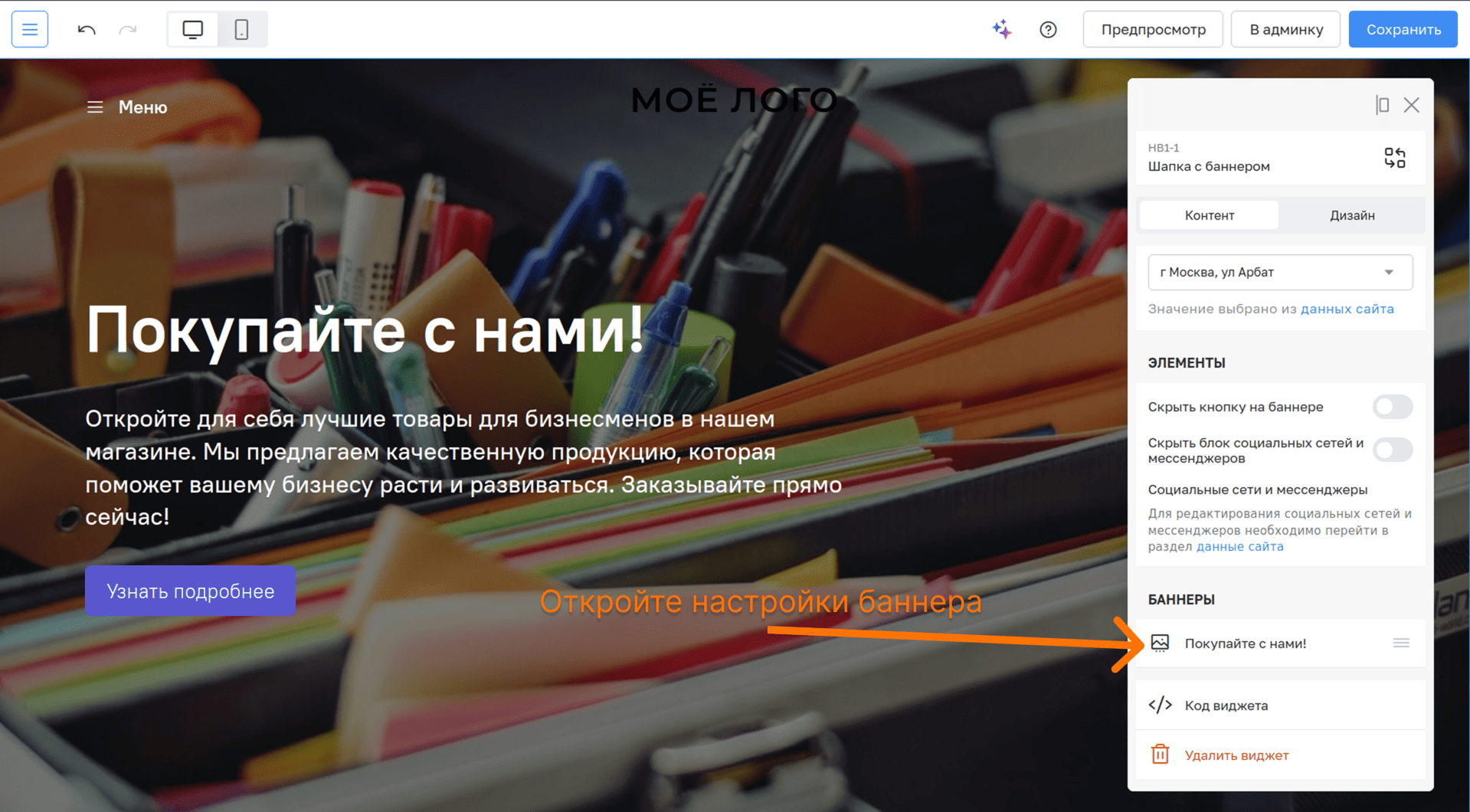Toggle hide button on banner

(1392, 407)
